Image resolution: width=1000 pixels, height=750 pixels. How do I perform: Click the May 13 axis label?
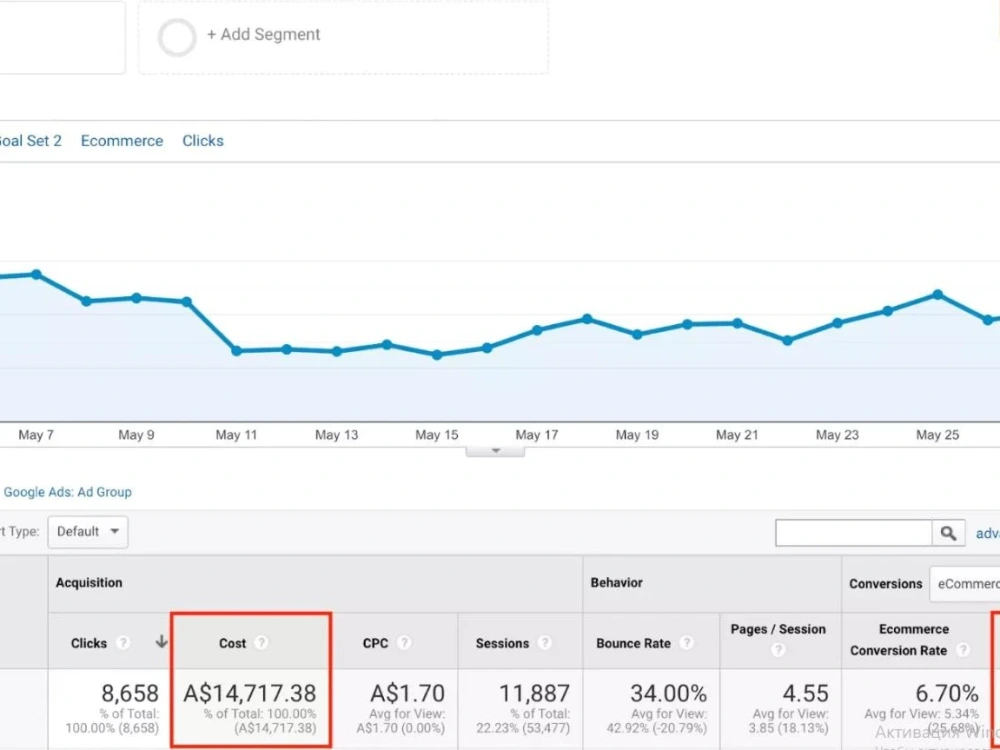pos(337,435)
